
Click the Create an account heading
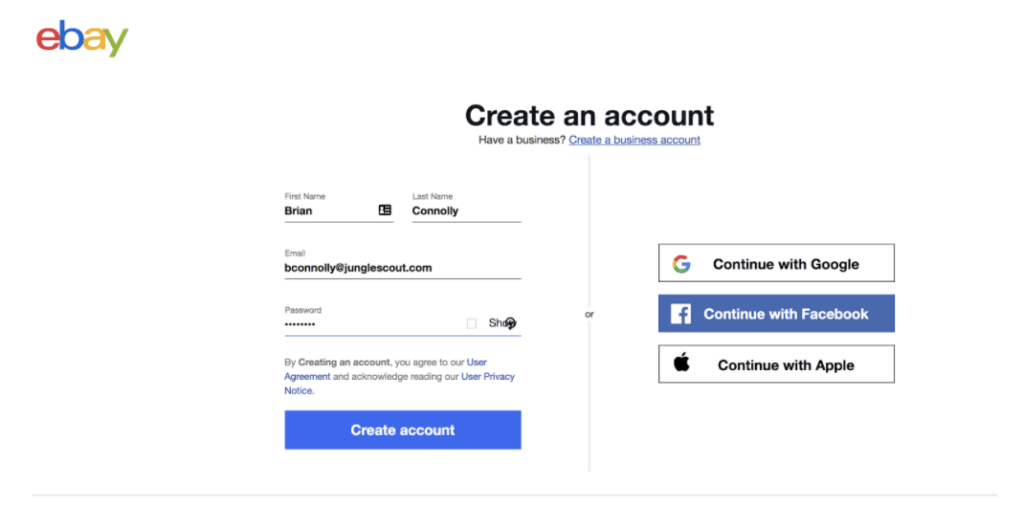(589, 115)
